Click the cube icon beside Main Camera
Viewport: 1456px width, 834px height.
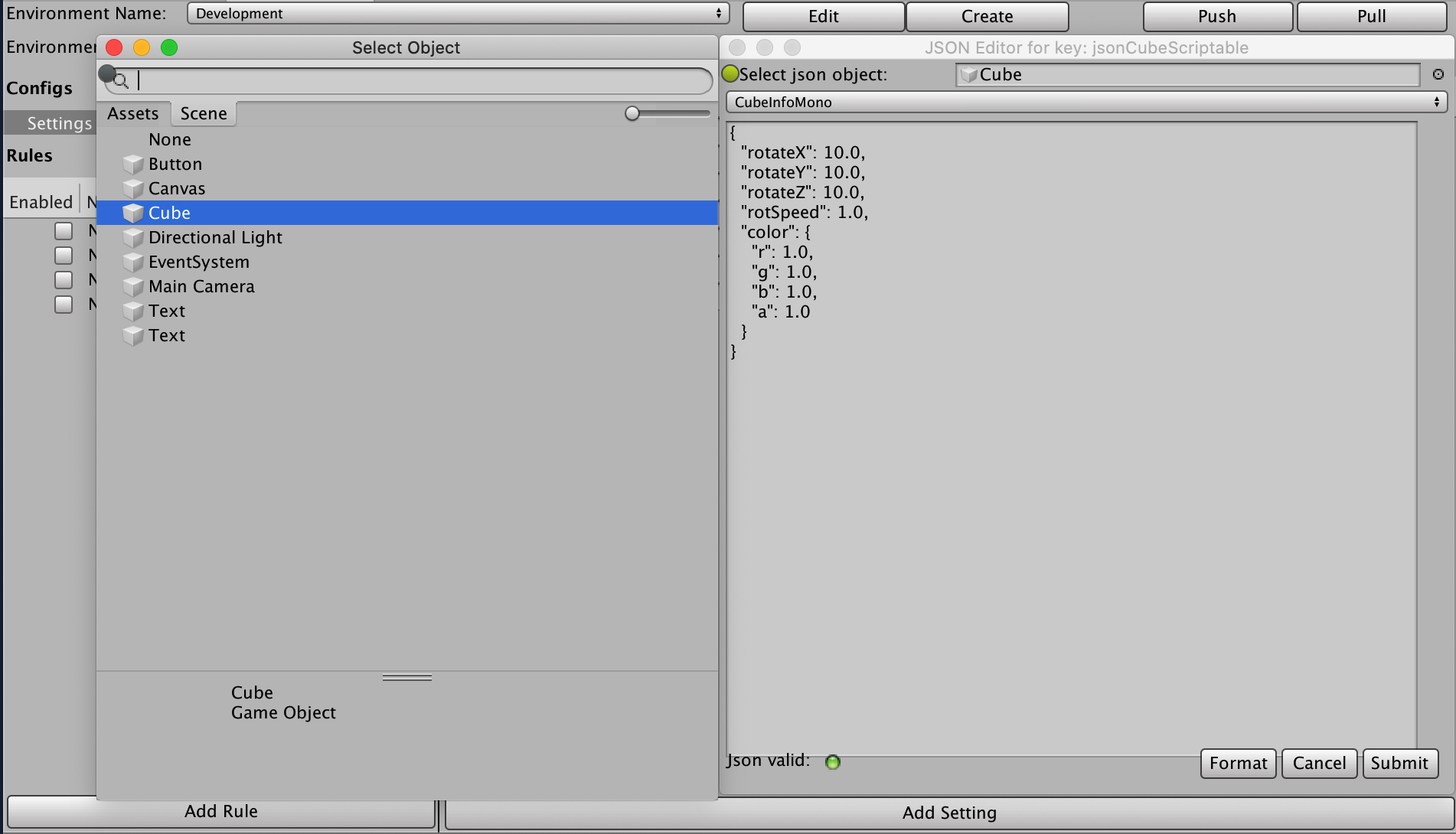click(133, 287)
